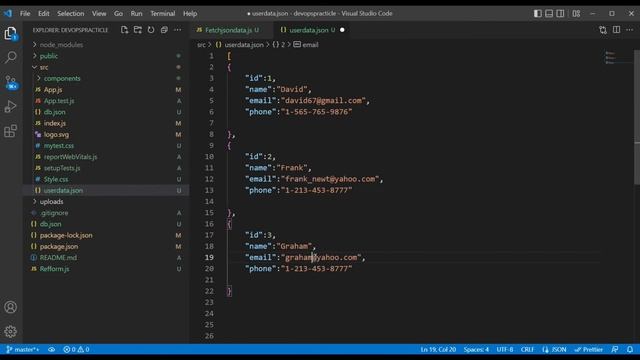Collapse all folders in Explorer
The height and width of the screenshot is (360, 640).
click(x=164, y=30)
